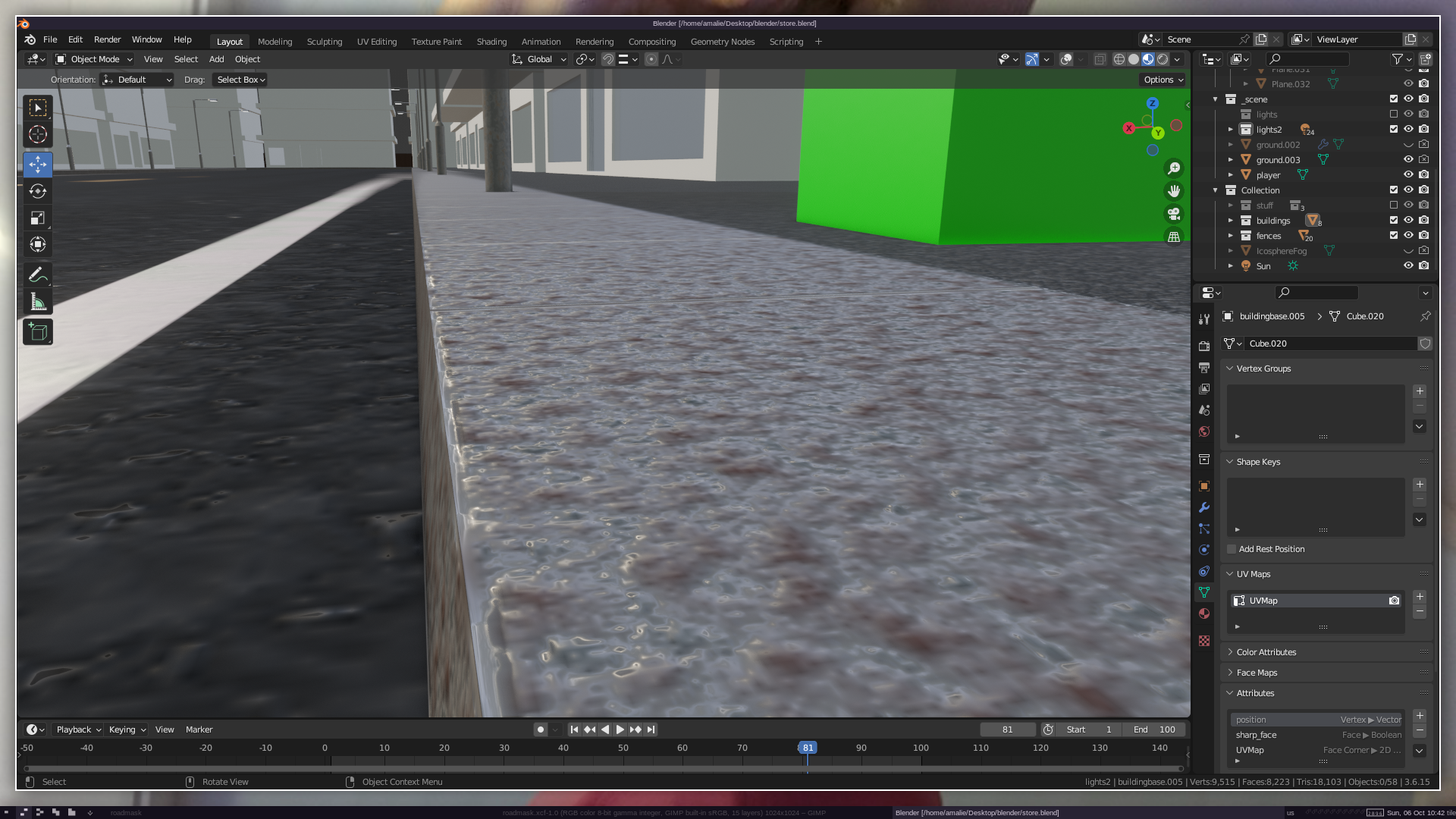Select the Scale tool
This screenshot has width=1456, height=819.
click(38, 218)
